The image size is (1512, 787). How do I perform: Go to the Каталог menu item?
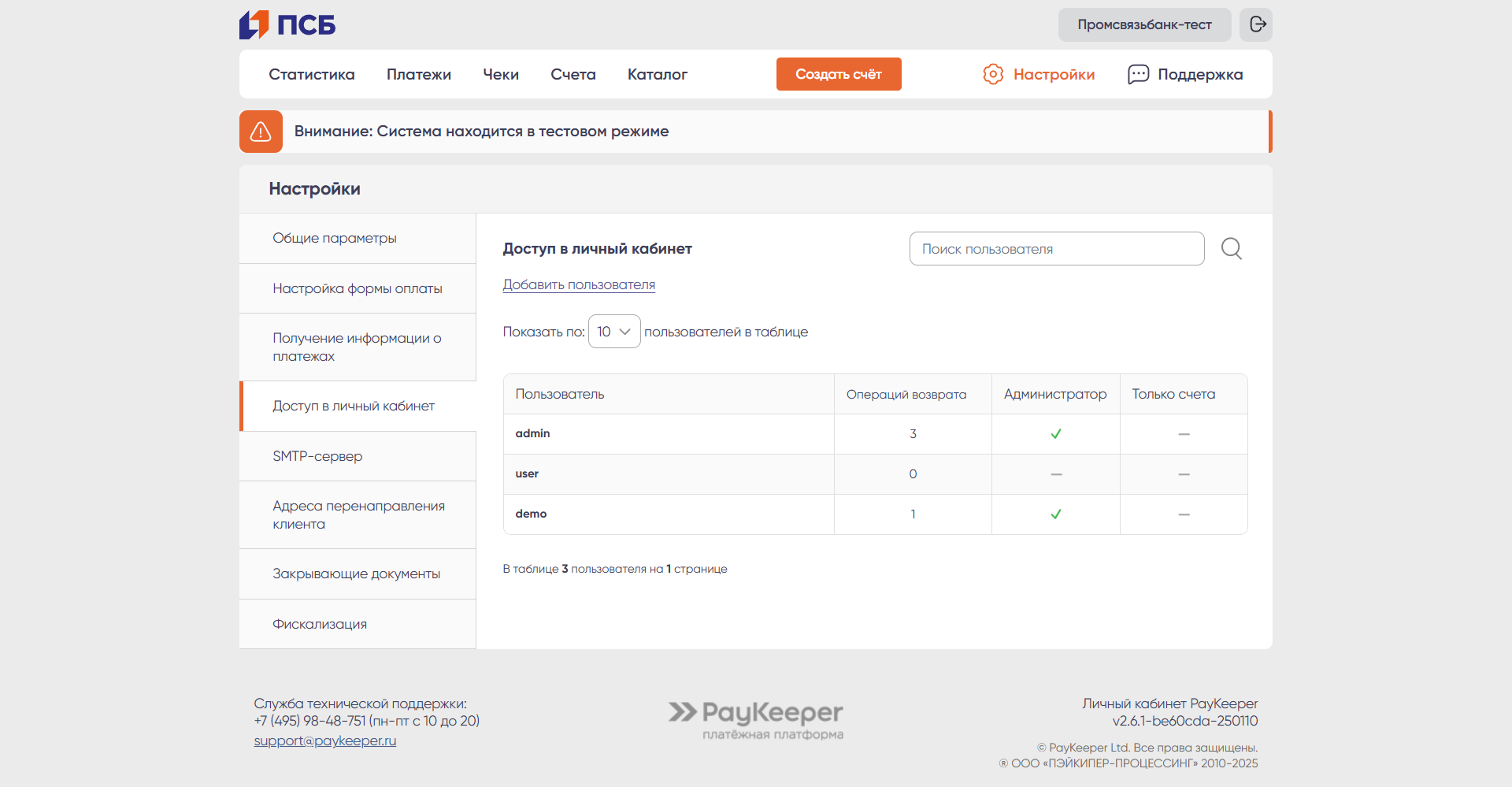(657, 74)
